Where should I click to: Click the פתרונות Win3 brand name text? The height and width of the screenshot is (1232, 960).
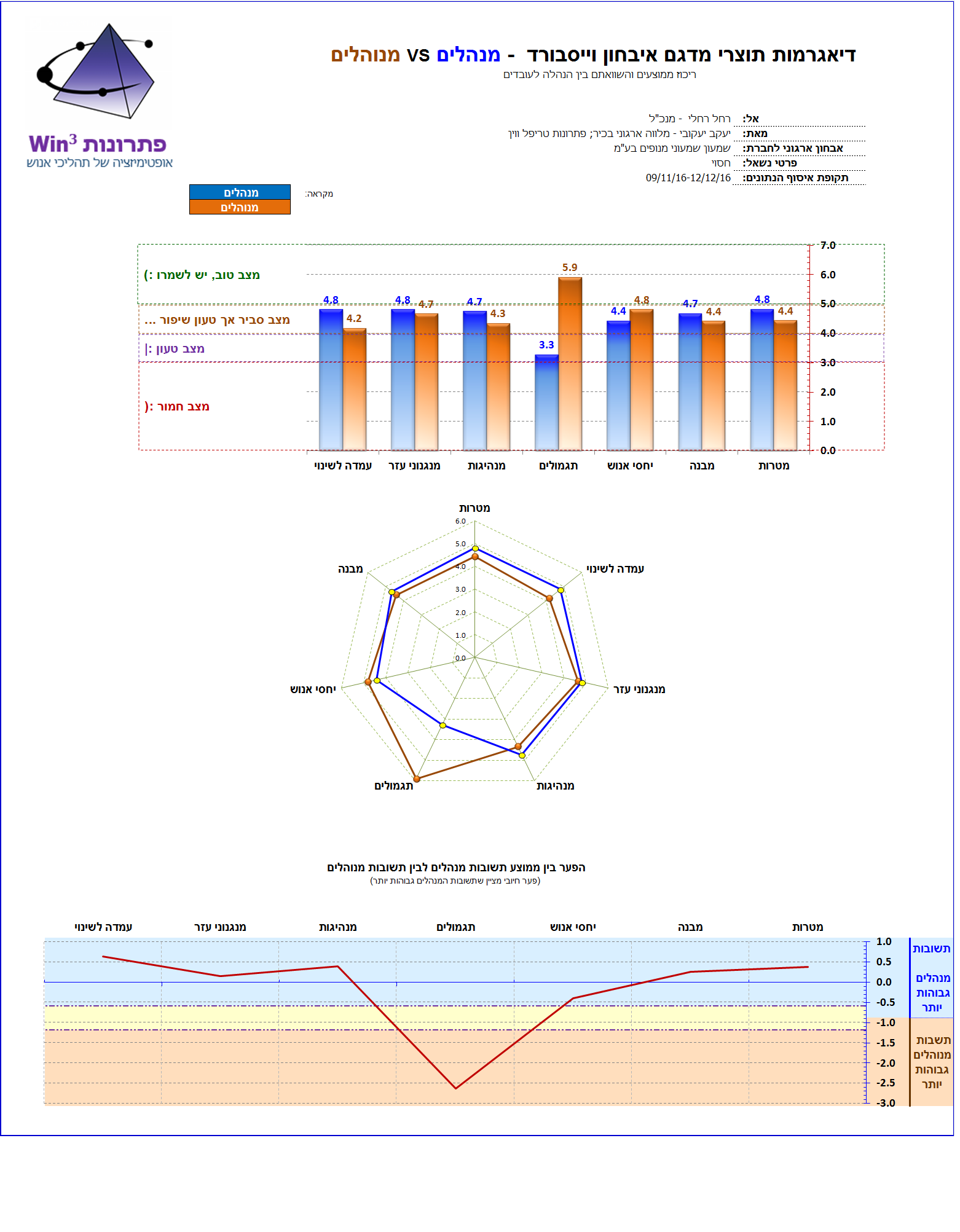(98, 144)
